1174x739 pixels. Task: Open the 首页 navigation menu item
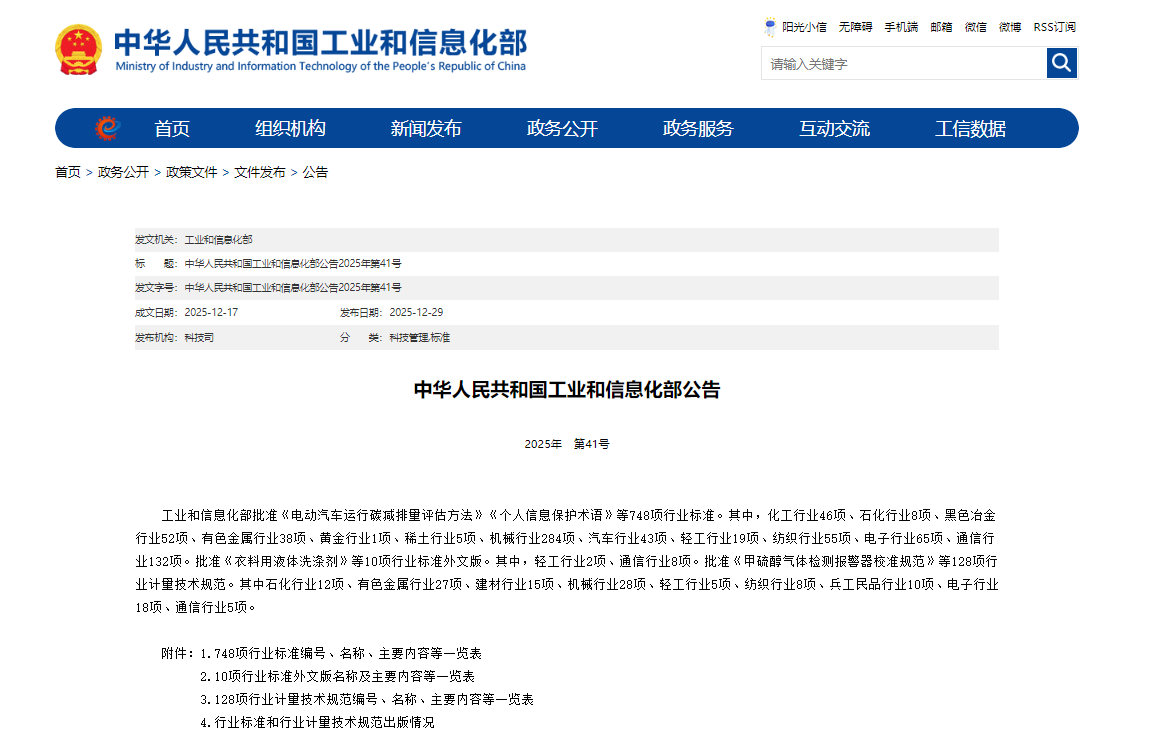coord(172,128)
